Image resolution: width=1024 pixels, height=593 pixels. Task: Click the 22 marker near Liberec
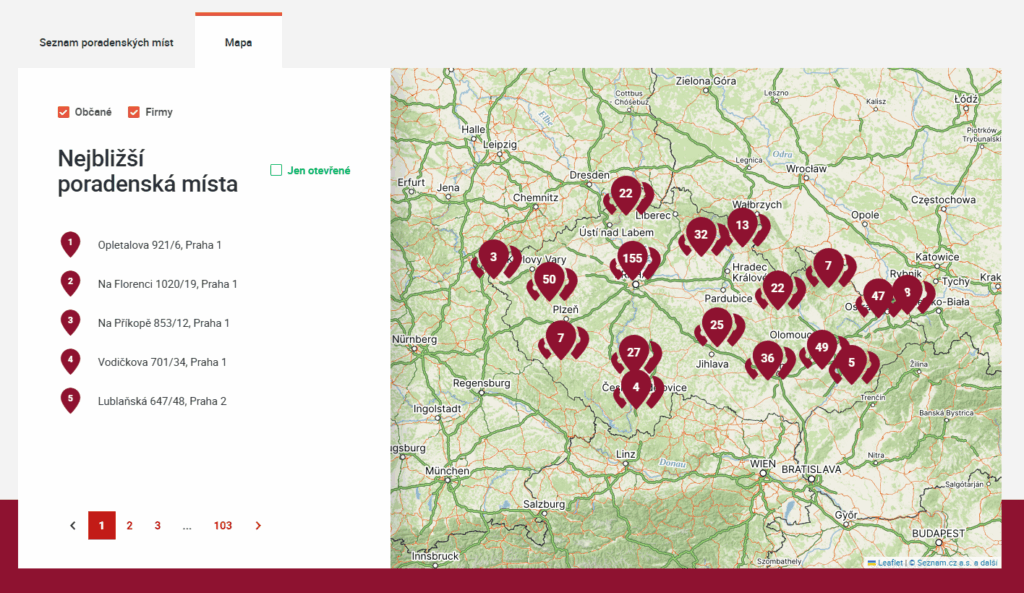click(626, 192)
